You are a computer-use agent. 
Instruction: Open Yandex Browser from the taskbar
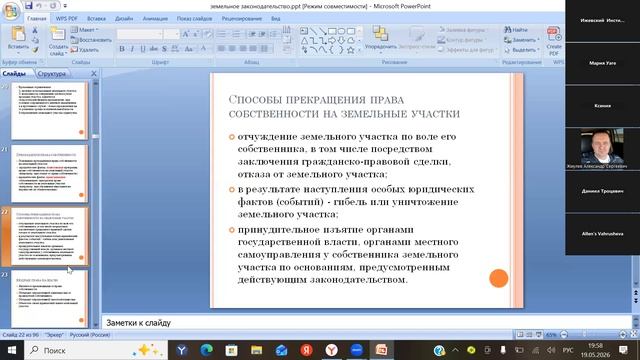pyautogui.click(x=332, y=350)
